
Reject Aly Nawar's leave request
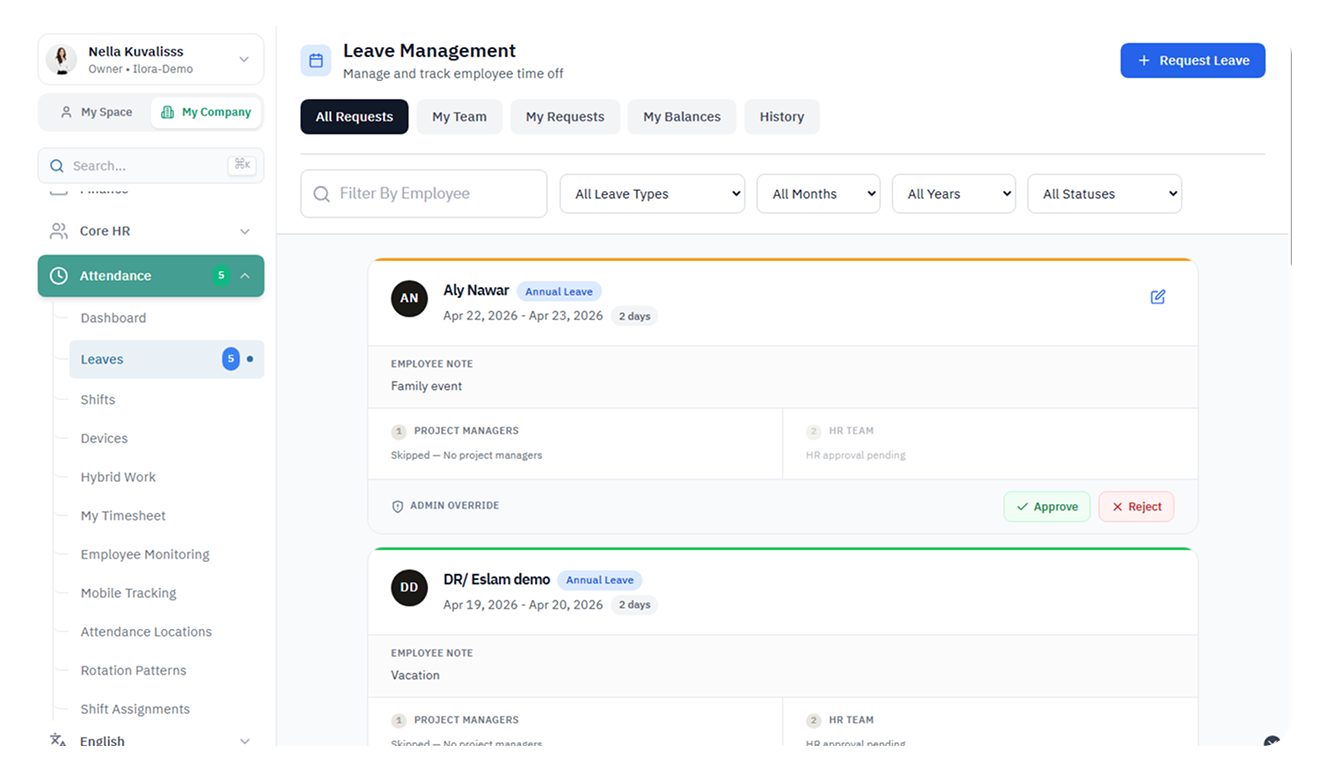(1136, 507)
